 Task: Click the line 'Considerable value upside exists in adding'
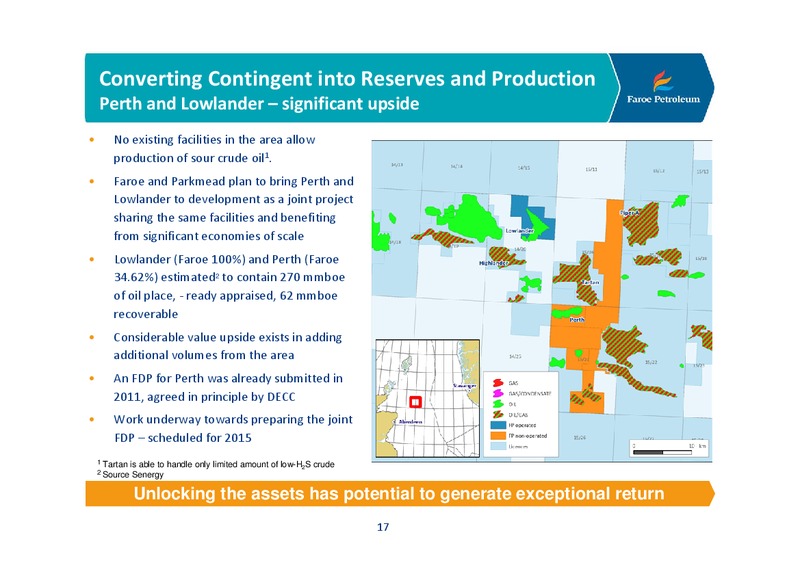pyautogui.click(x=228, y=337)
